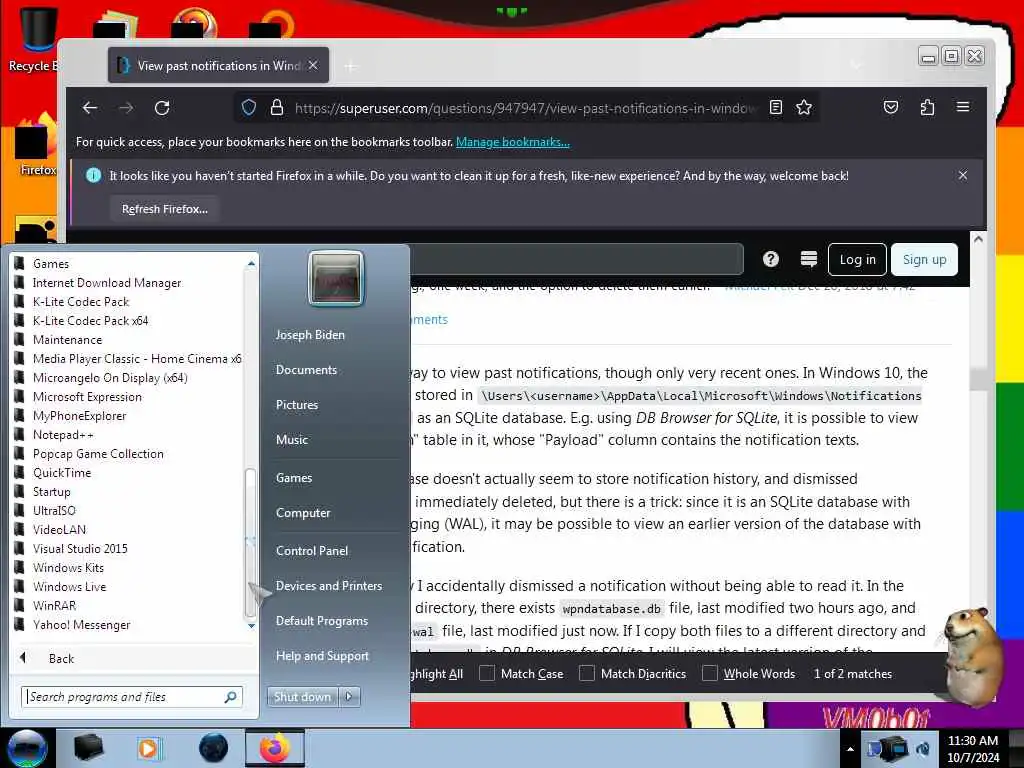
Task: Expand Yahoo! Messenger folder
Action: point(81,625)
